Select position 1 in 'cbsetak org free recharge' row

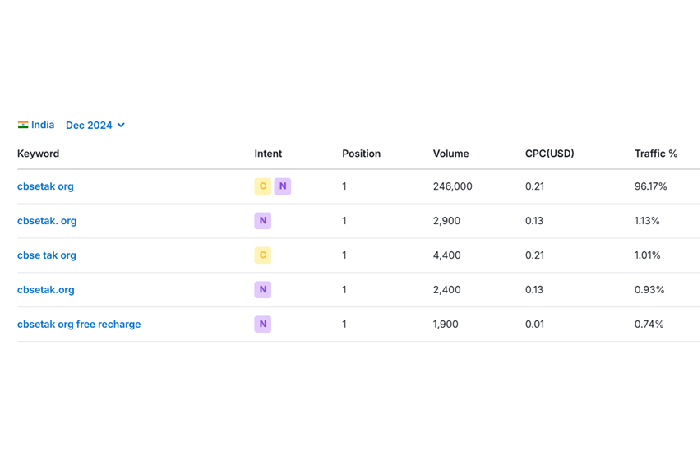[x=344, y=324]
